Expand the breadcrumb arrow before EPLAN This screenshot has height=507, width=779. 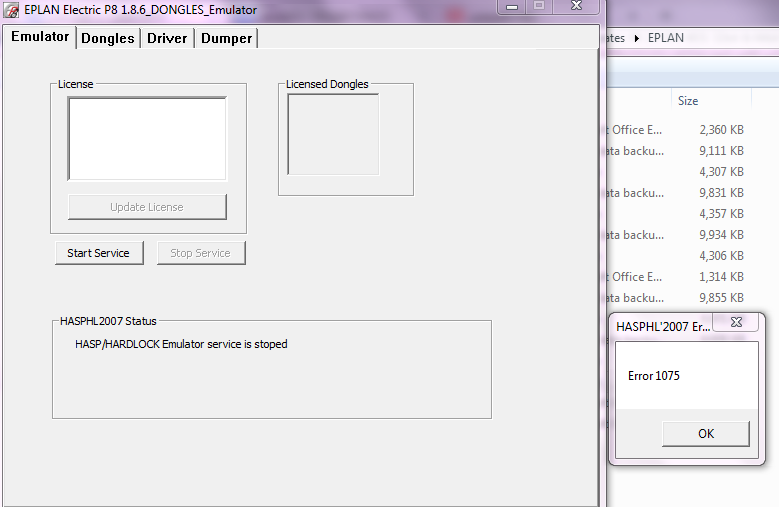tap(636, 38)
